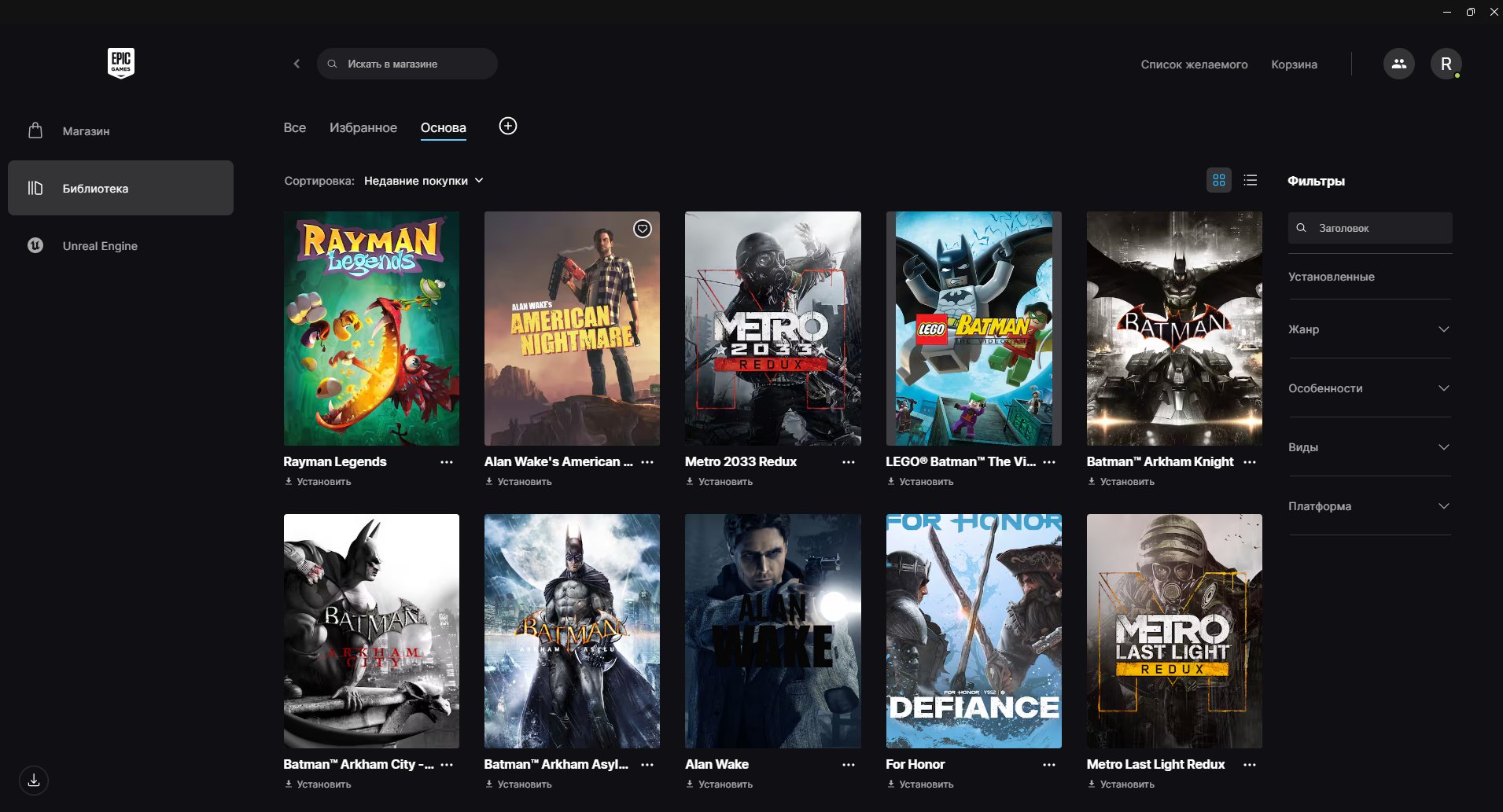Image resolution: width=1503 pixels, height=812 pixels.
Task: Install Alan Wake
Action: [x=719, y=784]
